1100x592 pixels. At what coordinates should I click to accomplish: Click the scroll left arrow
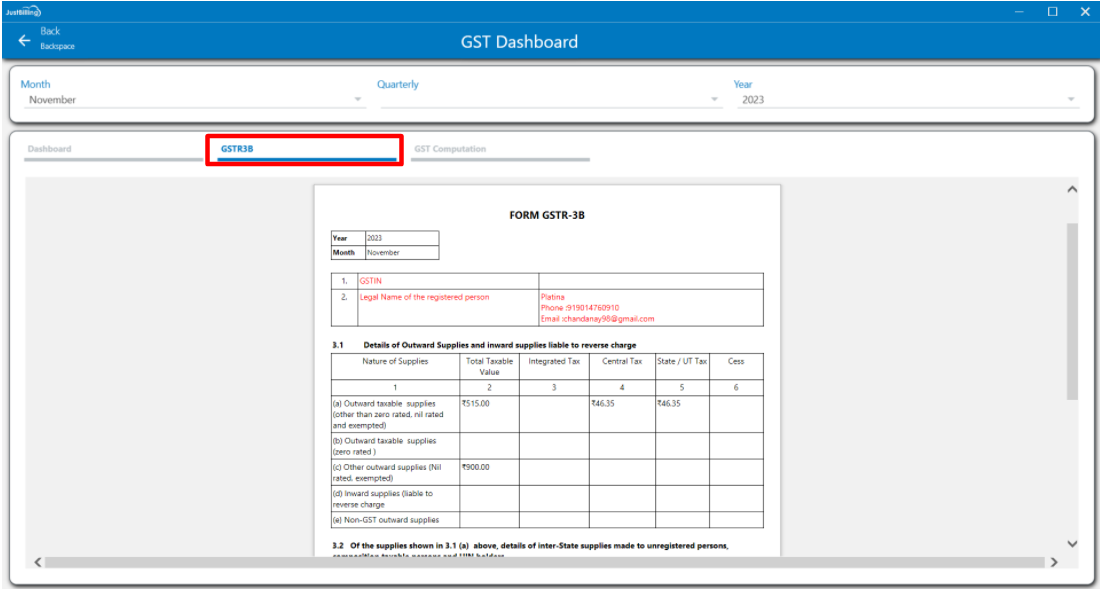38,562
